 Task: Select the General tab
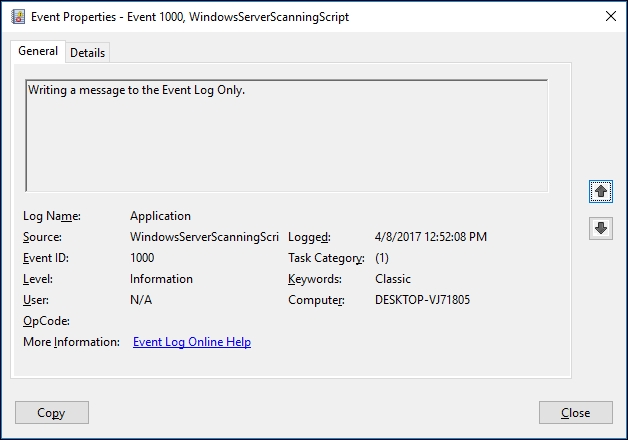[38, 51]
